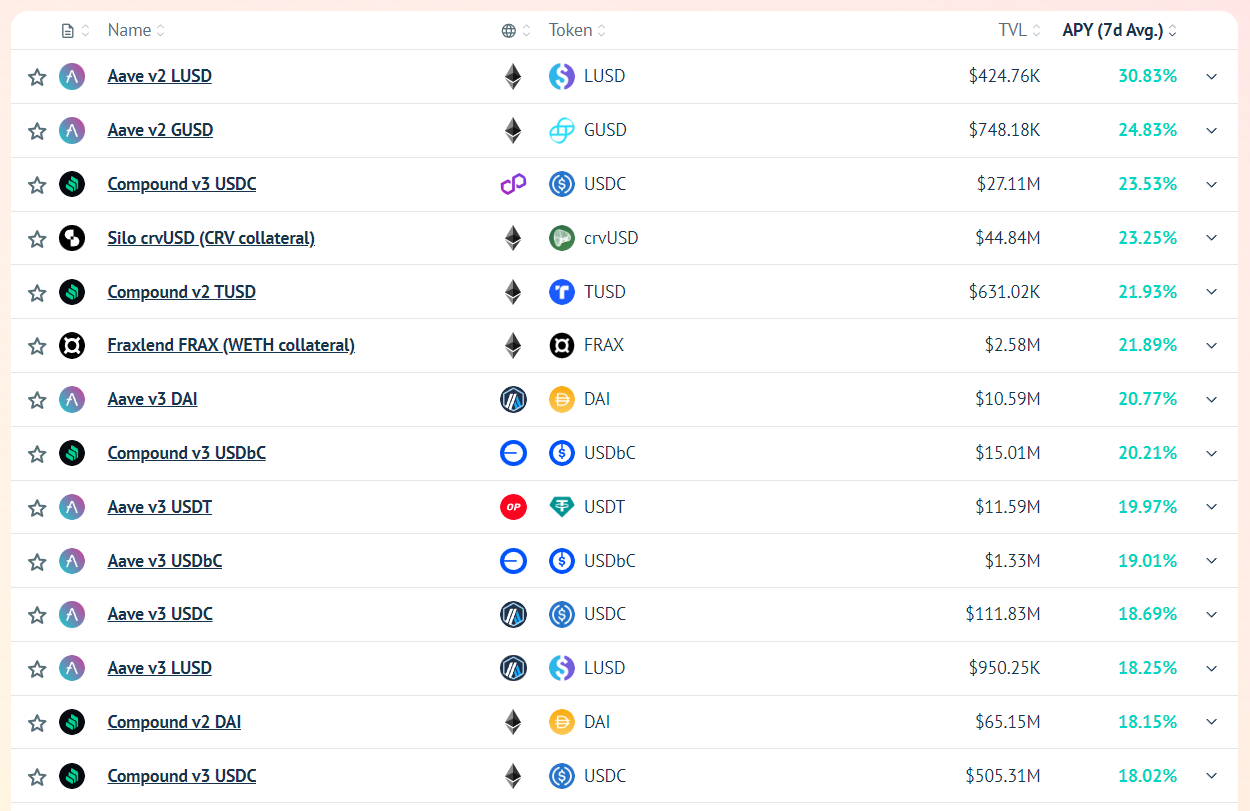Screen dimensions: 1250x811
Task: Click the LUSD token icon in Aave v2 LUSD row
Action: (562, 76)
